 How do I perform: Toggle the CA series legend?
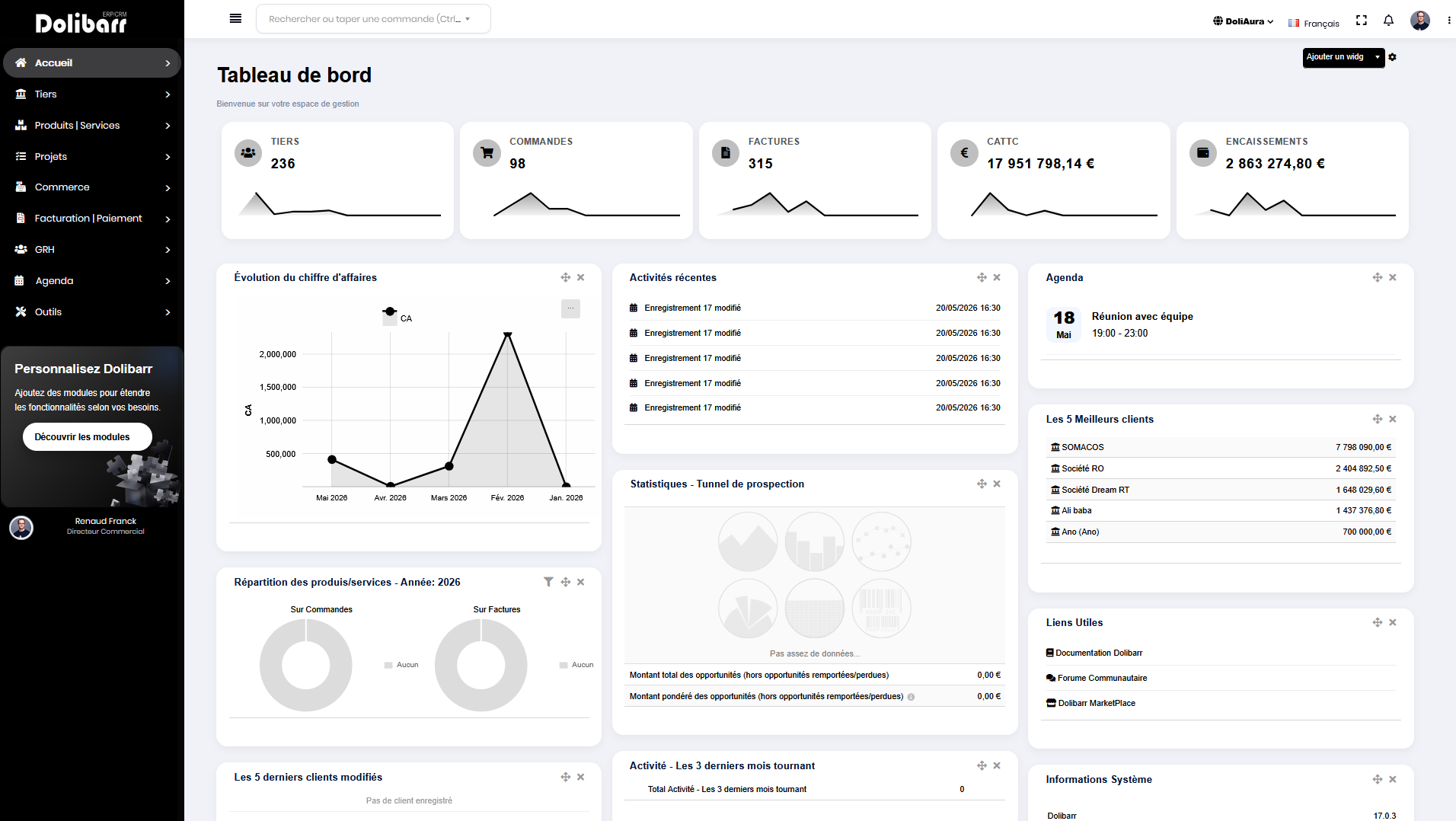397,318
